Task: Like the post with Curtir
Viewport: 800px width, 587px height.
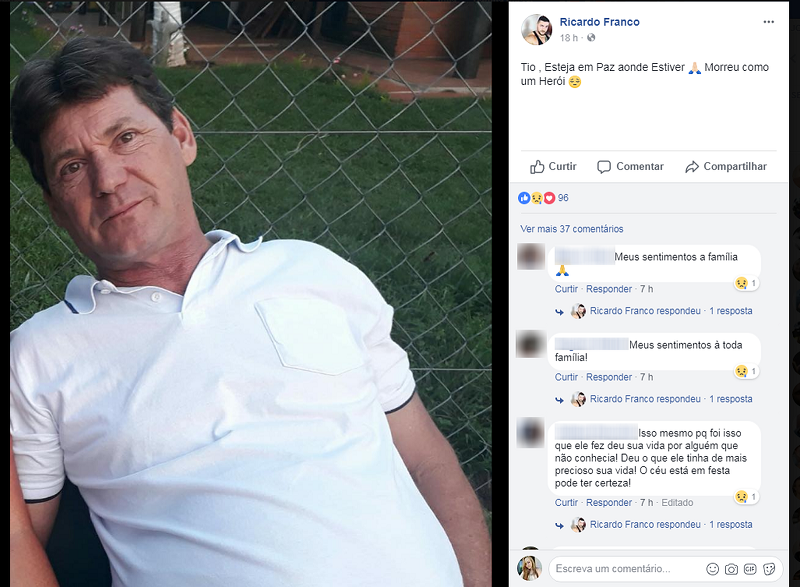Action: [553, 167]
